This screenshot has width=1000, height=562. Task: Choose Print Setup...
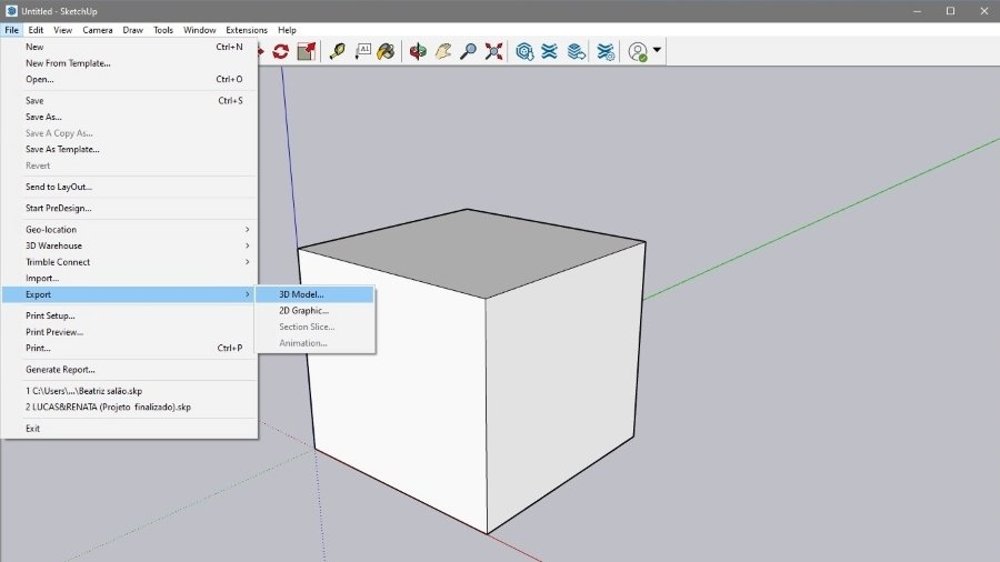point(129,316)
